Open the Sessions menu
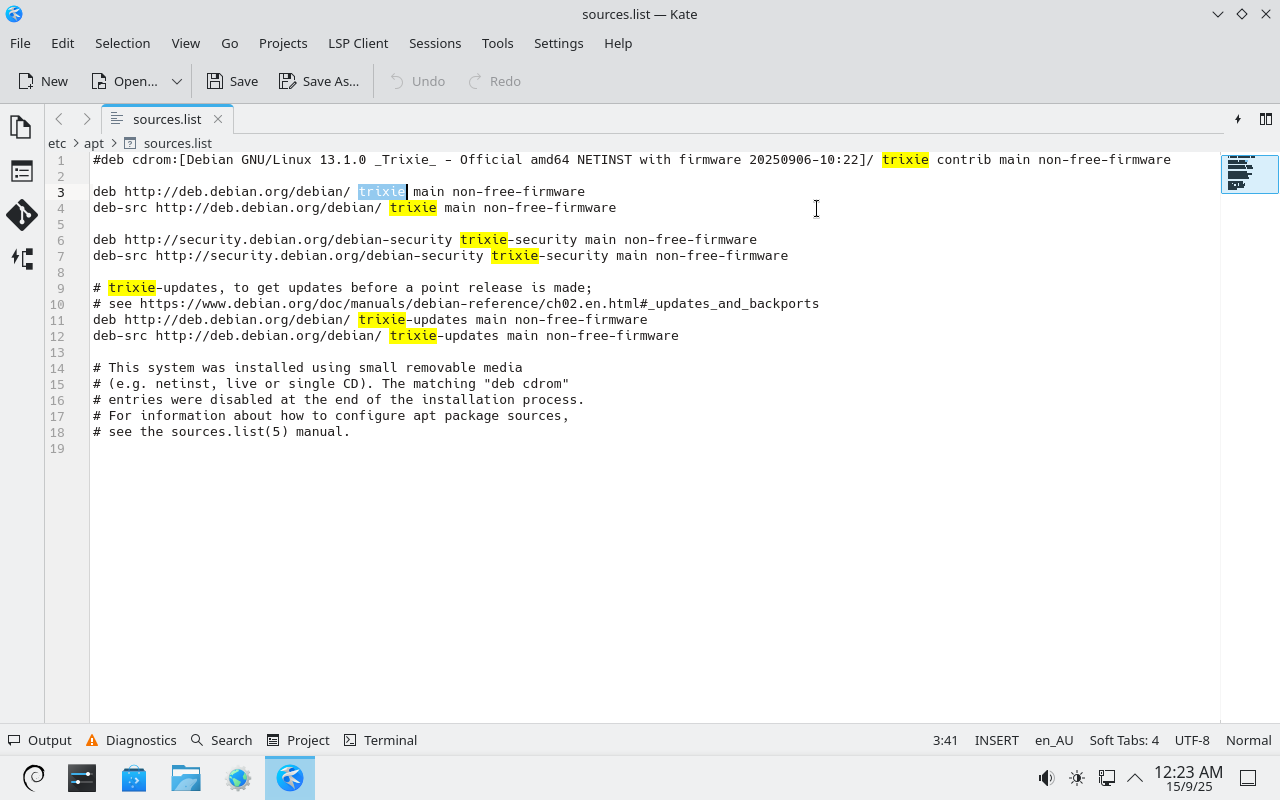The height and width of the screenshot is (800, 1280). (435, 43)
